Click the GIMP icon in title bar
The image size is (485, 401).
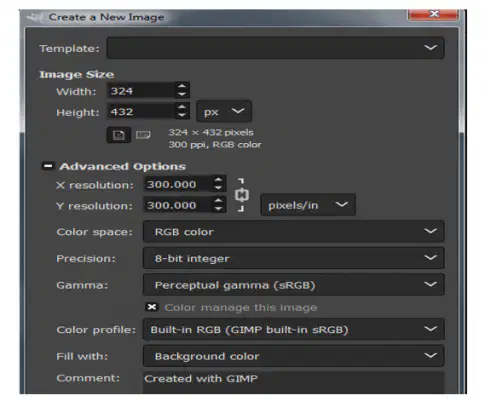point(35,17)
